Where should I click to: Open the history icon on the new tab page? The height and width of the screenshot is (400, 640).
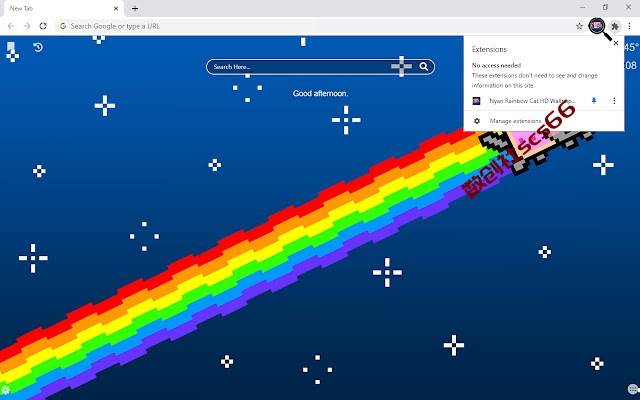[38, 47]
